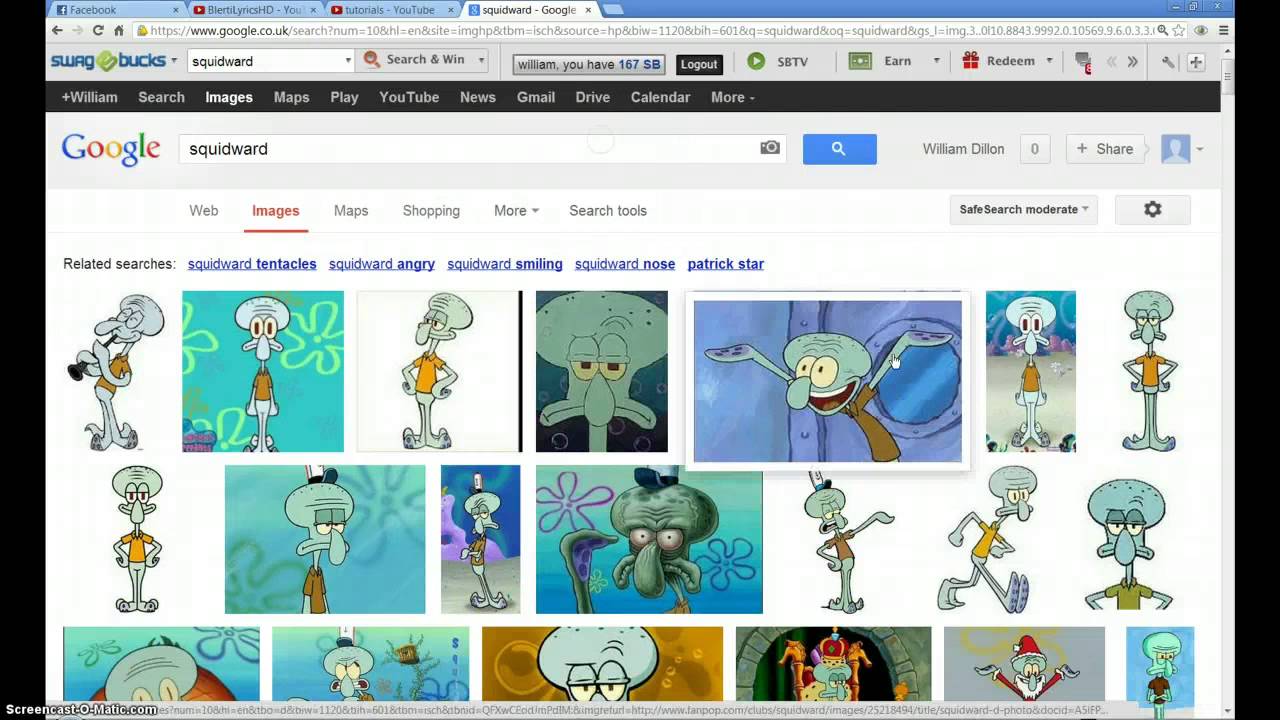The width and height of the screenshot is (1280, 720).
Task: Open +William in the Google bar
Action: pyautogui.click(x=90, y=97)
